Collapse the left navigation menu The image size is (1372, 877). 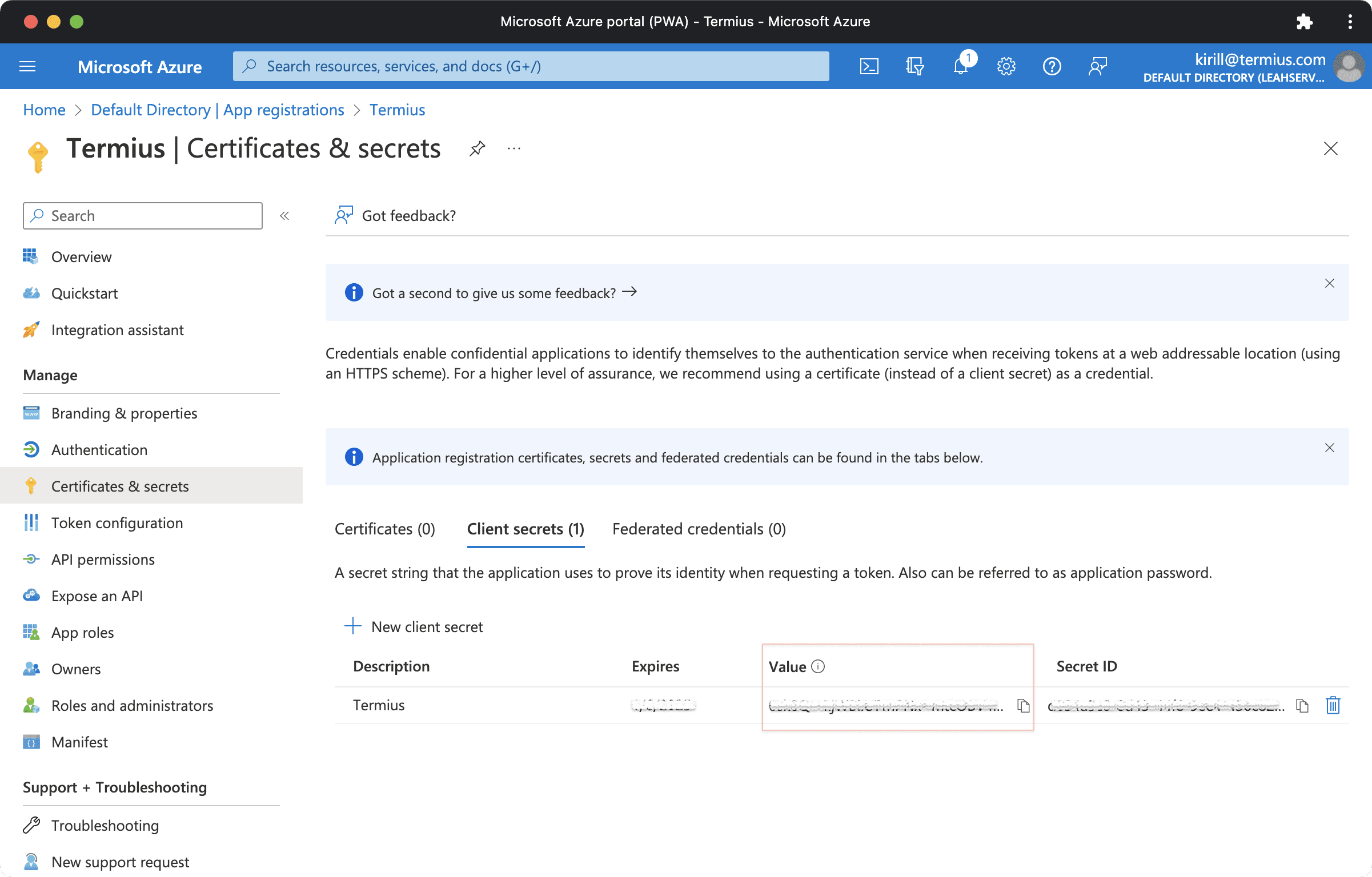pyautogui.click(x=284, y=216)
